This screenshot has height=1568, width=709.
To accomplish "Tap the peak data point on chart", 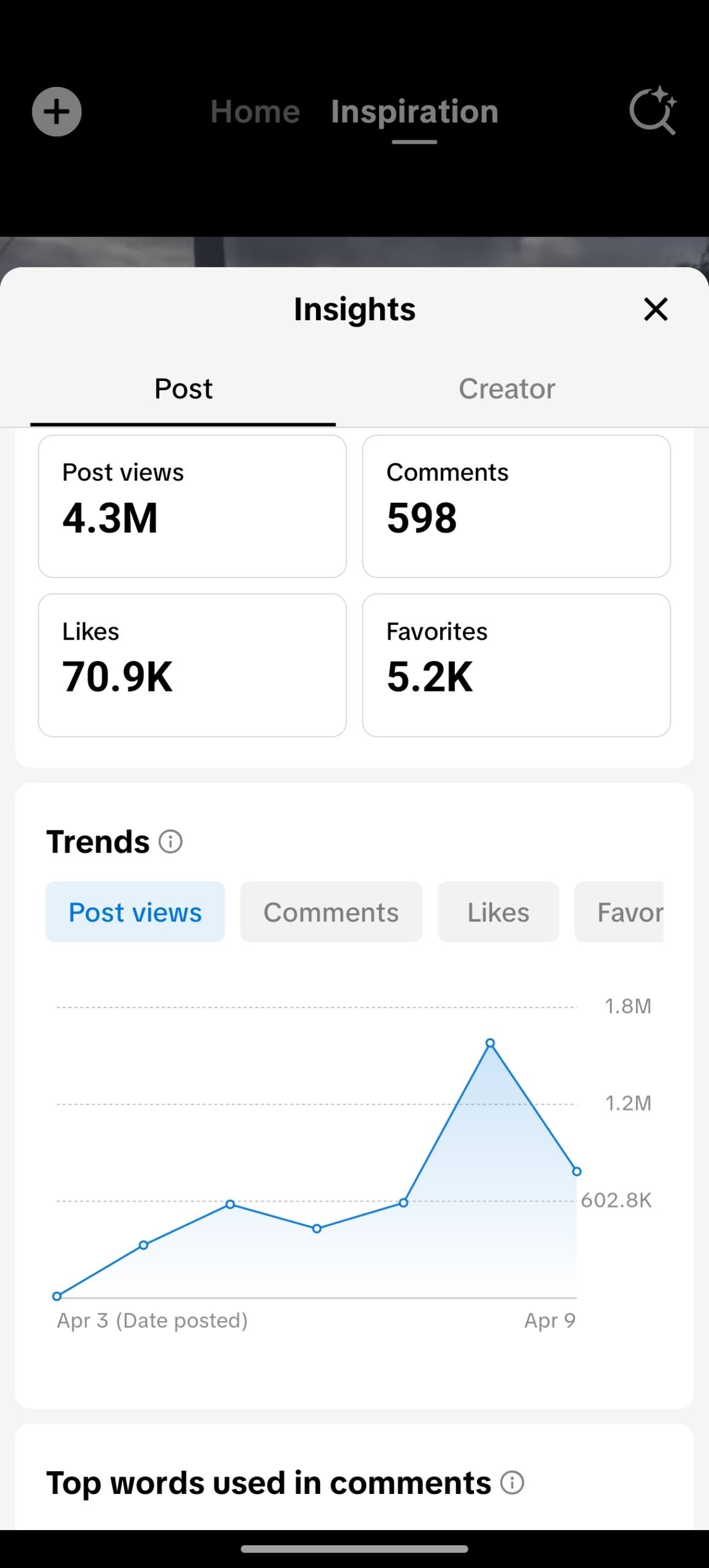I will pos(490,1043).
